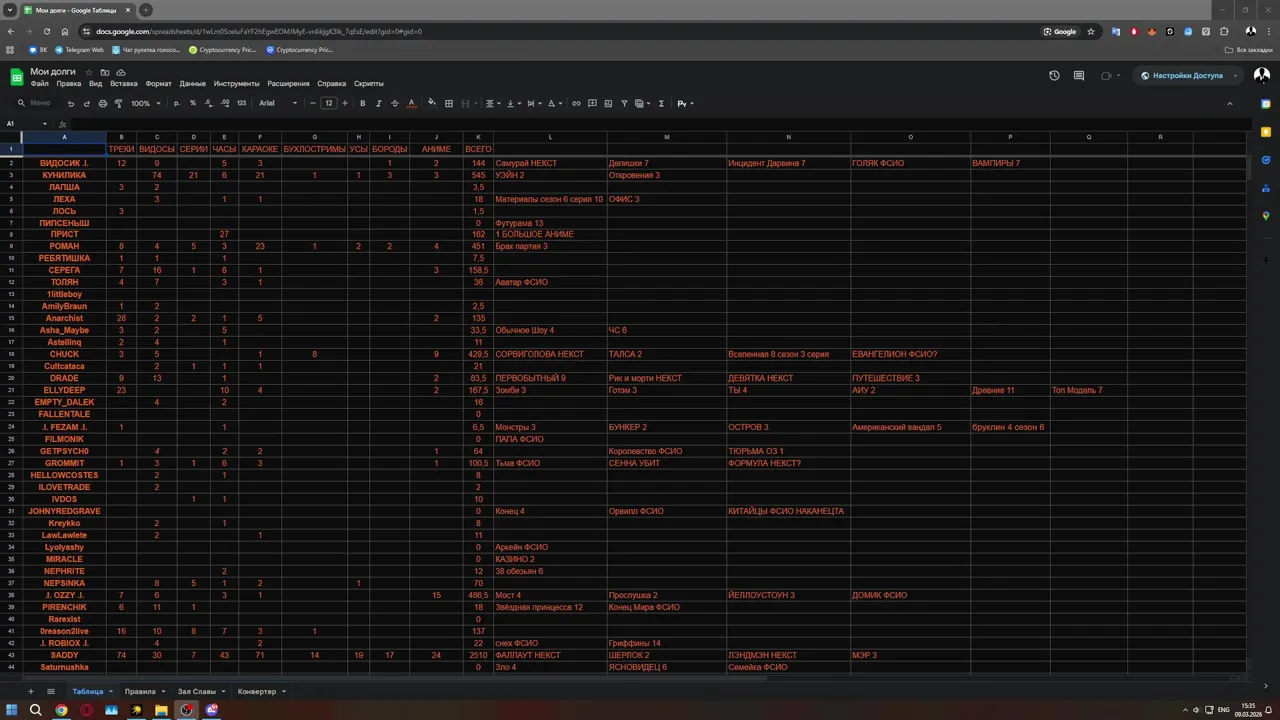
Task: Decrease font size with the minus
Action: pos(313,103)
